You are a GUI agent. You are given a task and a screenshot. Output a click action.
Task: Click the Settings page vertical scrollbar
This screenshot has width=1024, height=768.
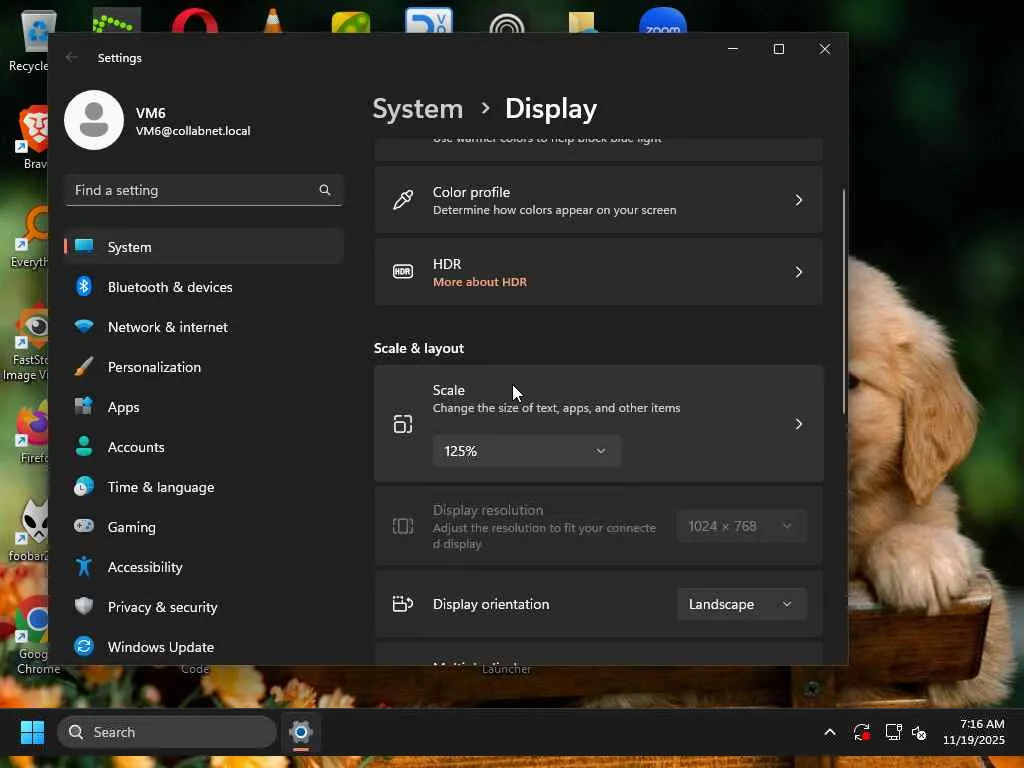[x=844, y=301]
